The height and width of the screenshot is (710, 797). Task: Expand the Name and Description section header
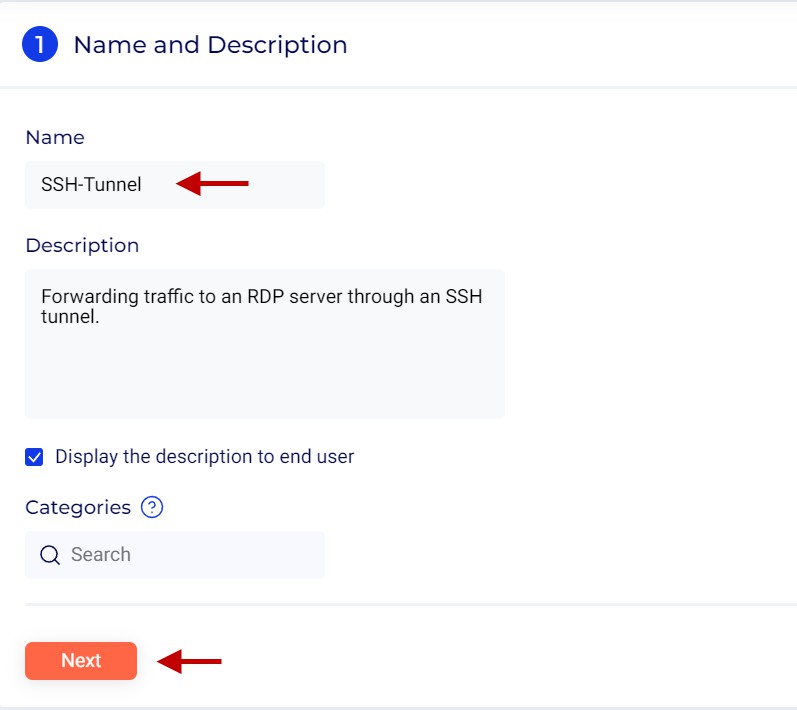point(210,45)
